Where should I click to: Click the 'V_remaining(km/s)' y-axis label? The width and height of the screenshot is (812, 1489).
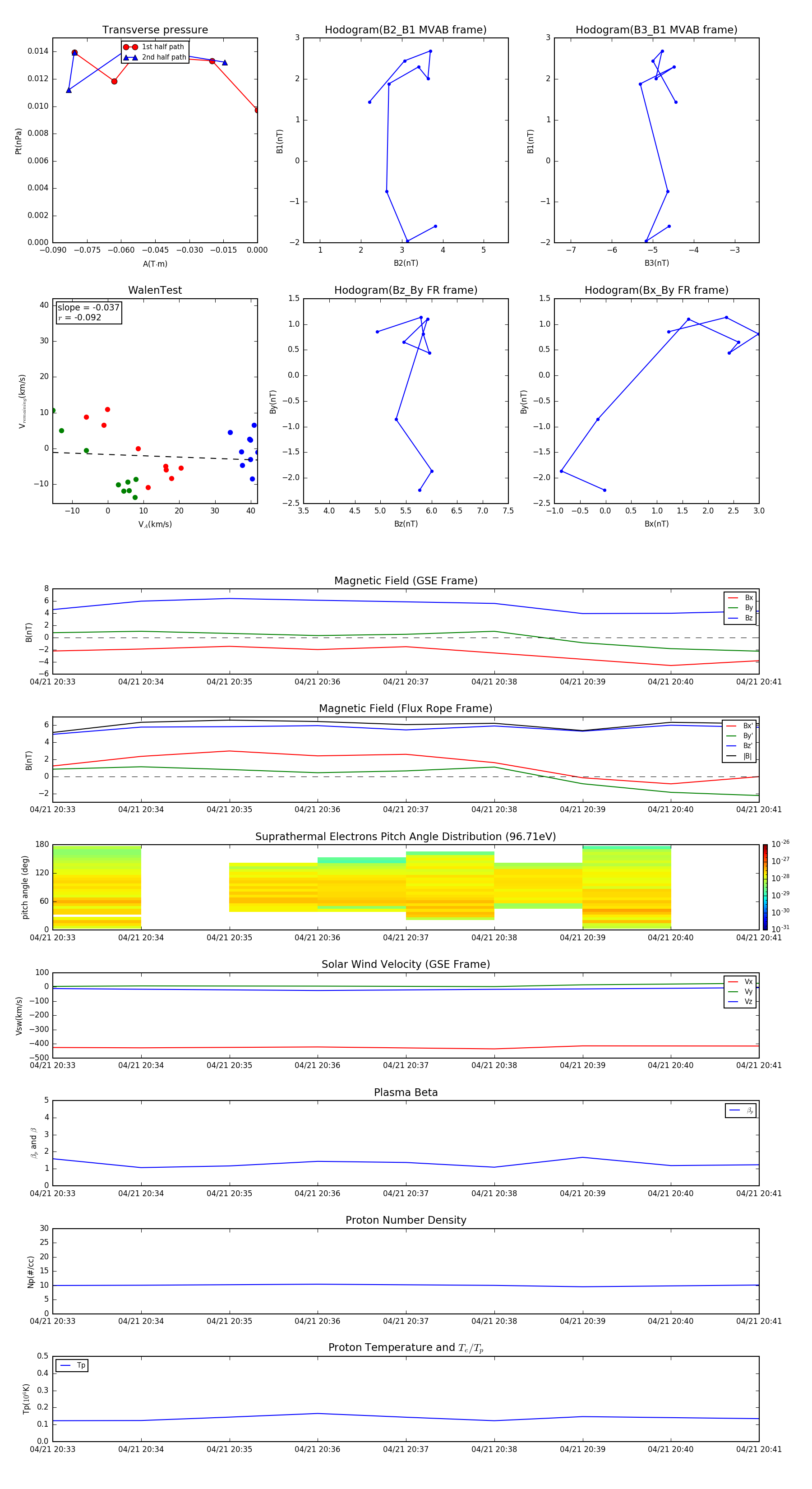(22, 401)
